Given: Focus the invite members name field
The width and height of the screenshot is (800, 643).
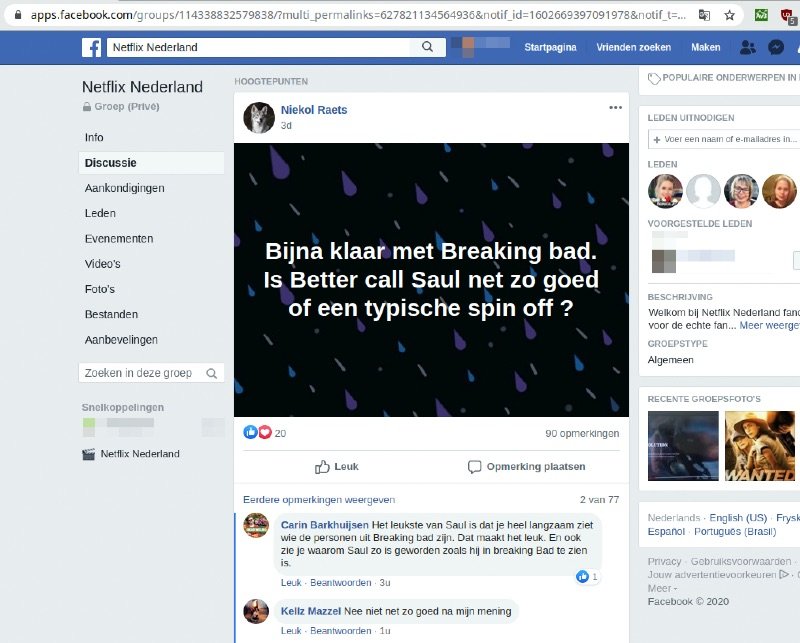Looking at the screenshot, I should coord(724,139).
